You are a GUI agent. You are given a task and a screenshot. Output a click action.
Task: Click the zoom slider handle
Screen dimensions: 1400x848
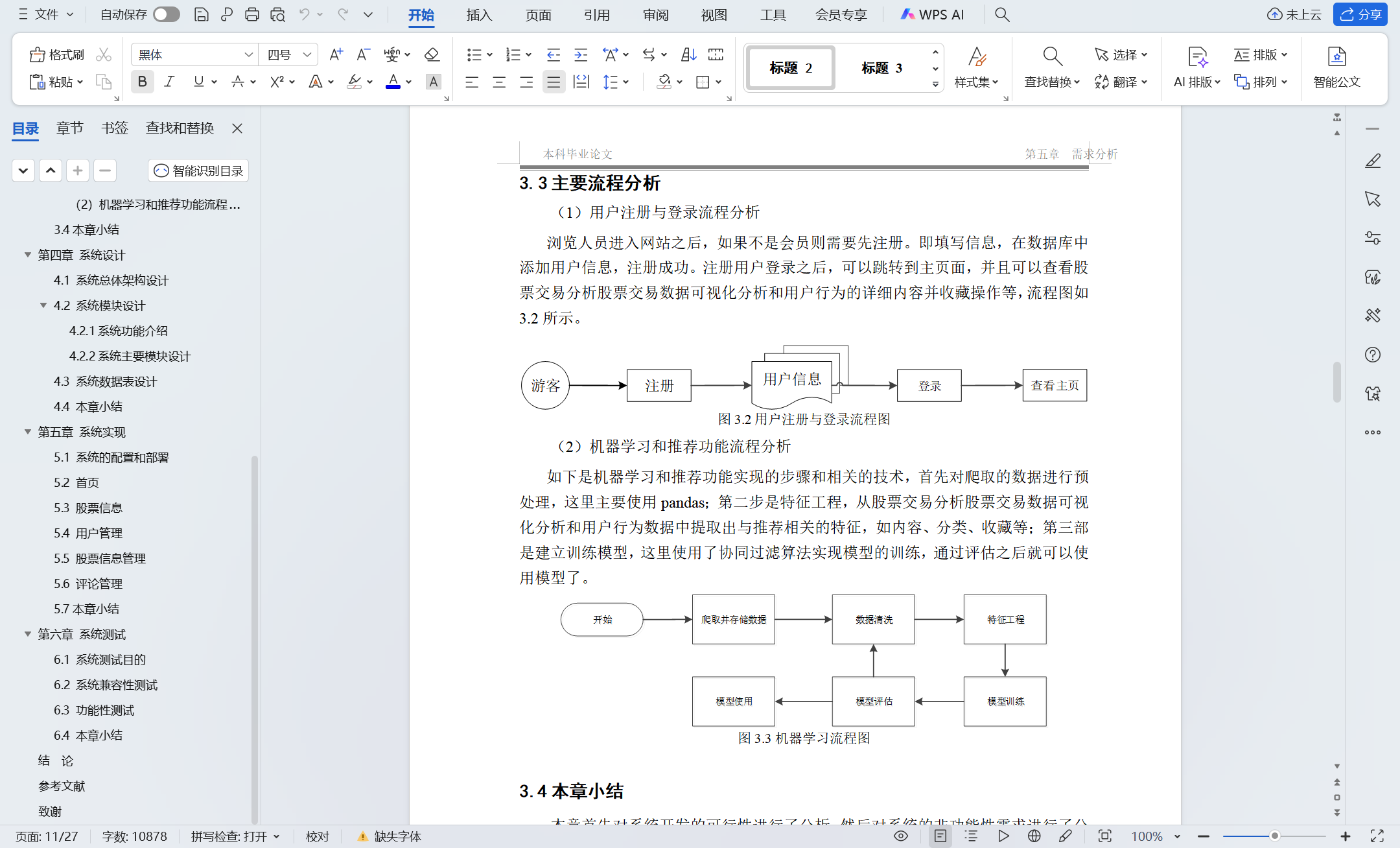click(1274, 836)
